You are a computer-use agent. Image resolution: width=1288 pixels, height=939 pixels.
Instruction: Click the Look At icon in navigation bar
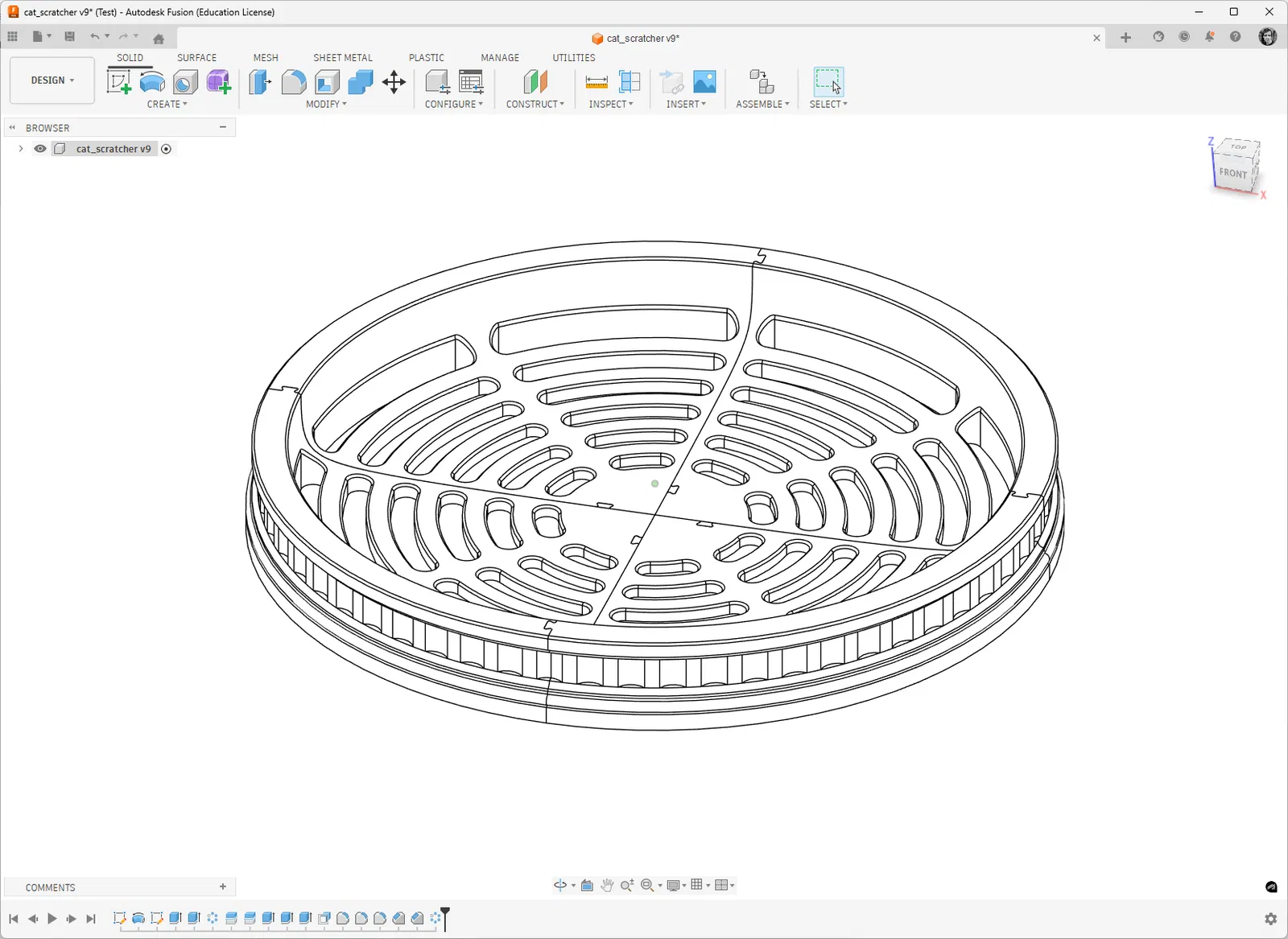click(588, 885)
